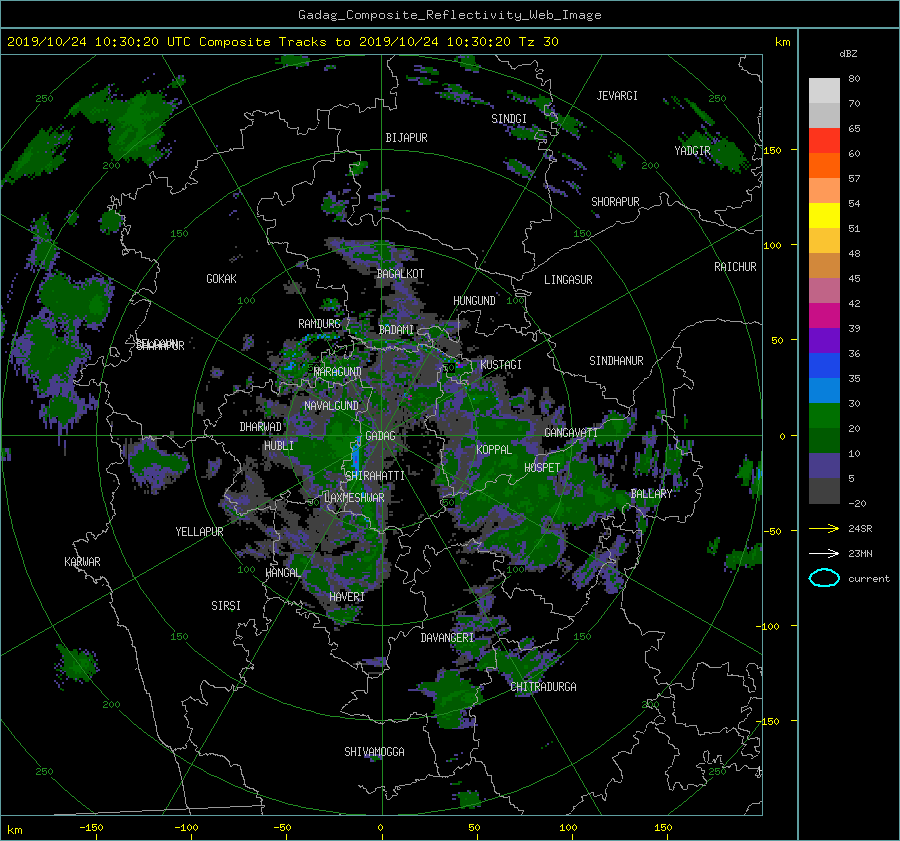Click the Gadag_Composite_Reflectivity_Web_Image title

449,15
